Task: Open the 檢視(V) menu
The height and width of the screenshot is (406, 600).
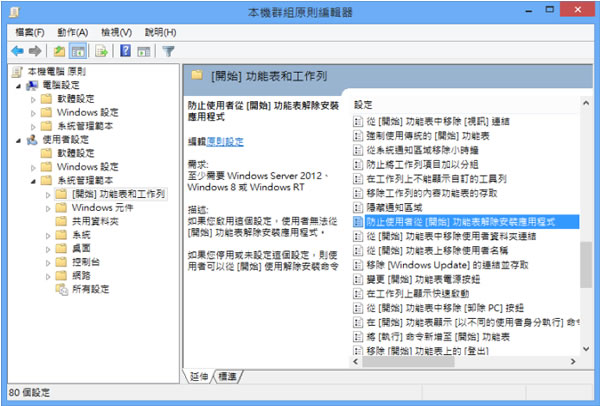Action: [116, 32]
